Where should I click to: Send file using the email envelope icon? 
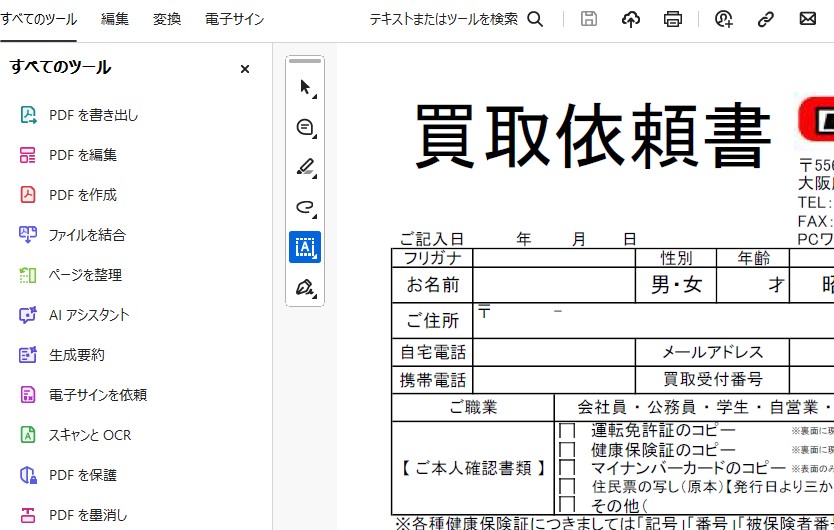808,19
